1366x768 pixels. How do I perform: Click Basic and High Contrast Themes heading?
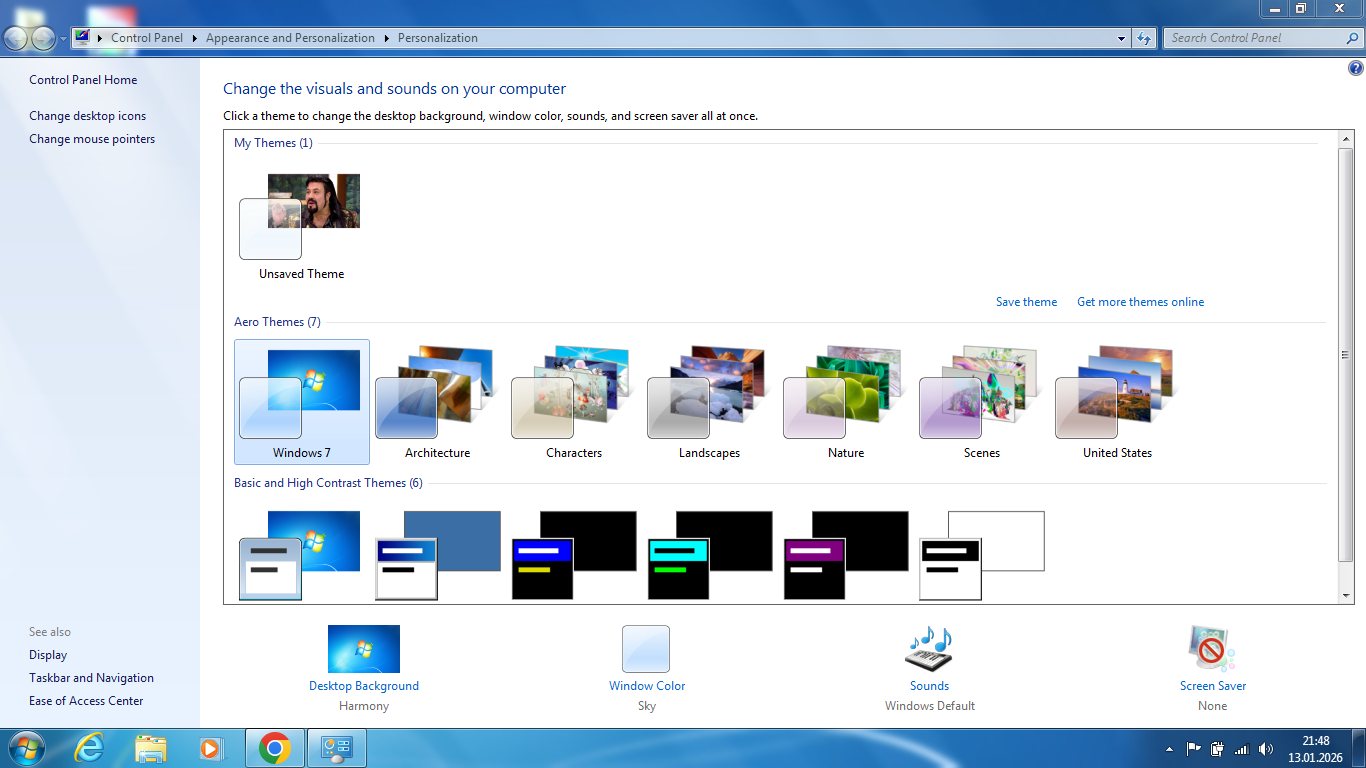328,483
